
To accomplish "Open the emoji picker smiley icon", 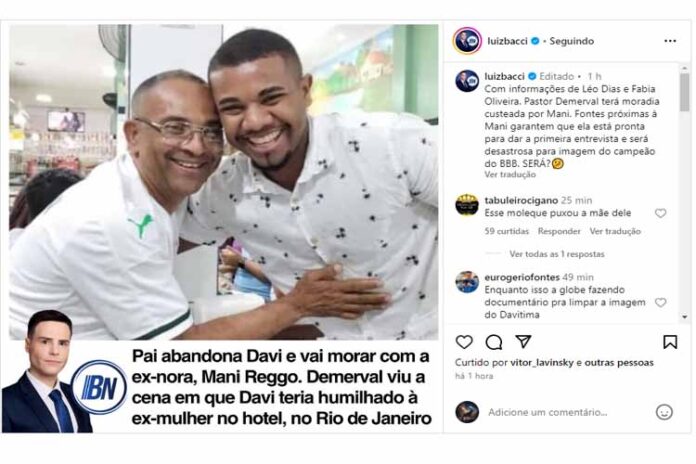I will tap(664, 412).
